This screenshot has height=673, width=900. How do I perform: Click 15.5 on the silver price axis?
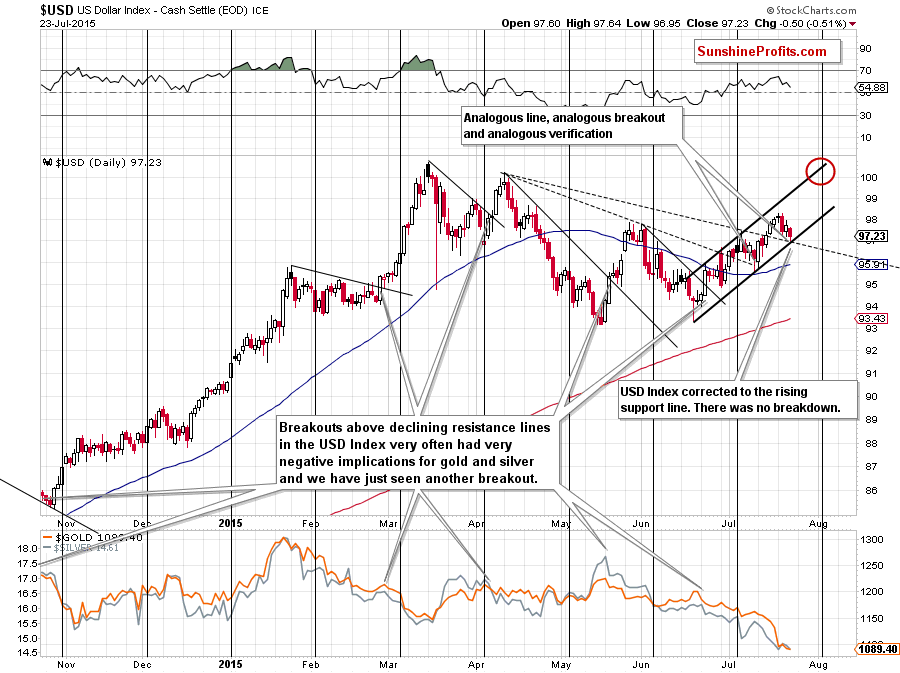coord(28,623)
